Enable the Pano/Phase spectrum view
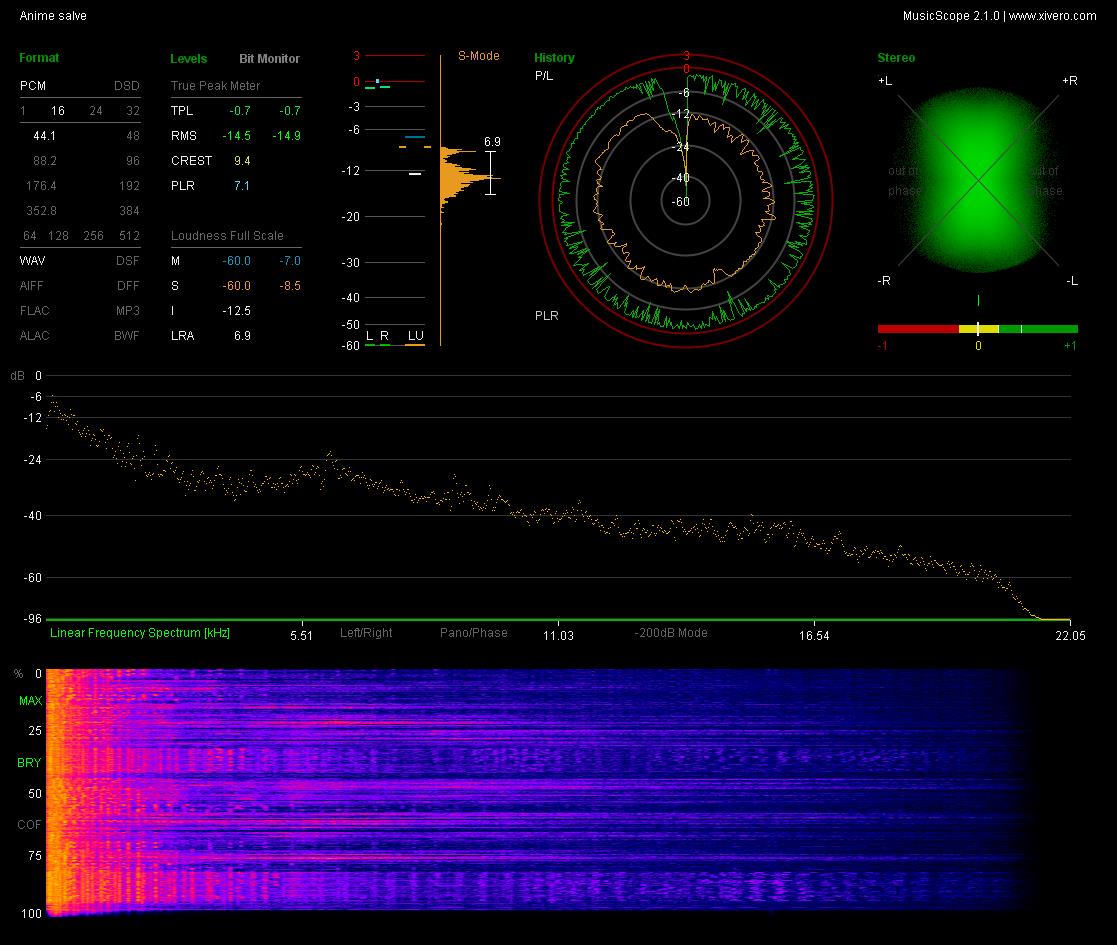Image resolution: width=1117 pixels, height=945 pixels. tap(474, 632)
